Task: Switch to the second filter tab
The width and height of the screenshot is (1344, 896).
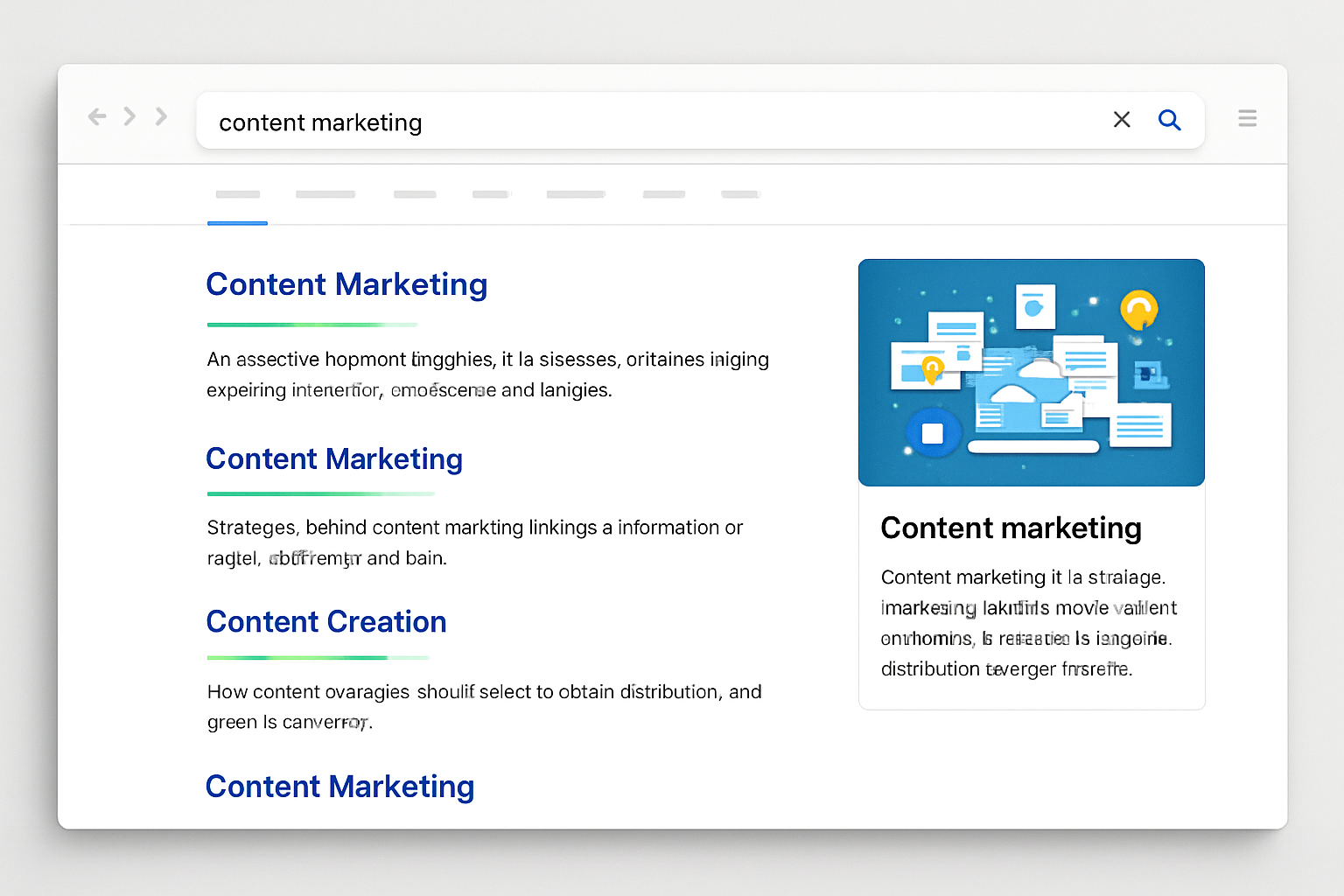Action: click(325, 194)
